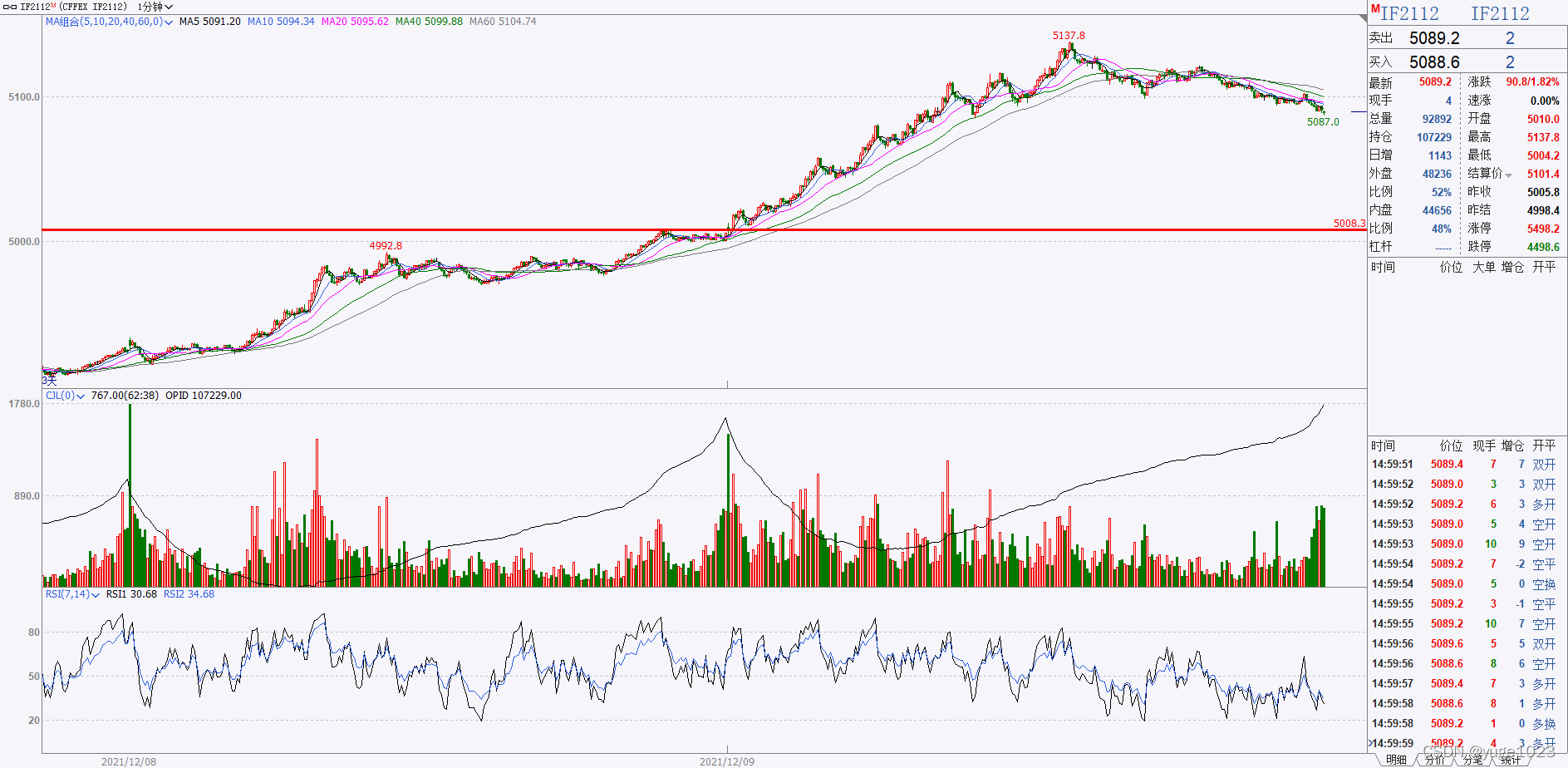Switch to the 分价 tab
1568x768 pixels.
pyautogui.click(x=1434, y=760)
